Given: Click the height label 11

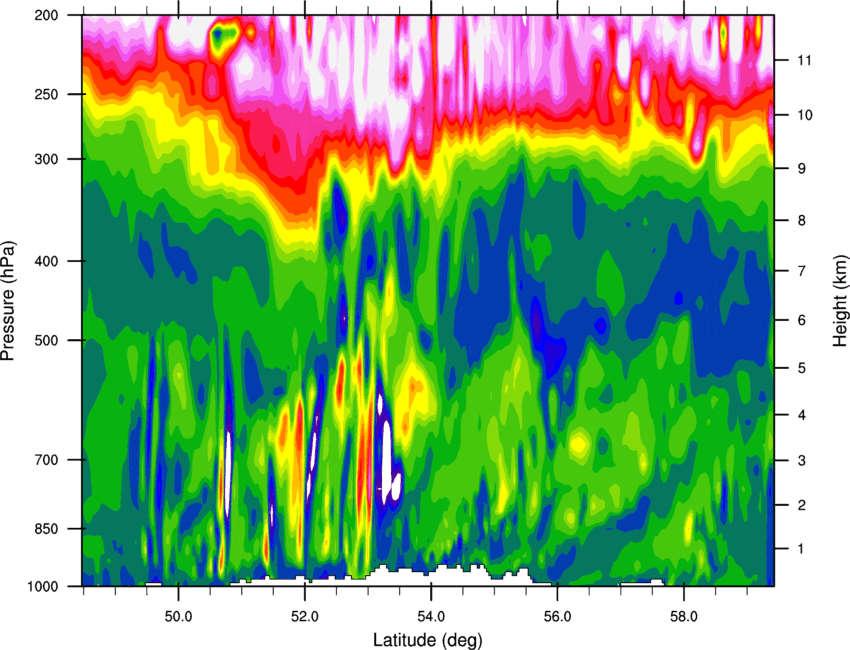Looking at the screenshot, I should click(x=804, y=60).
